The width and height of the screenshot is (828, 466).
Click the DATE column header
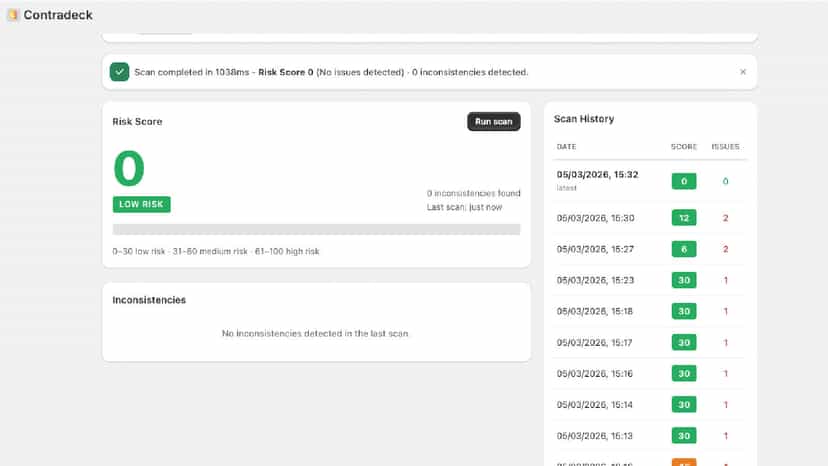click(566, 146)
